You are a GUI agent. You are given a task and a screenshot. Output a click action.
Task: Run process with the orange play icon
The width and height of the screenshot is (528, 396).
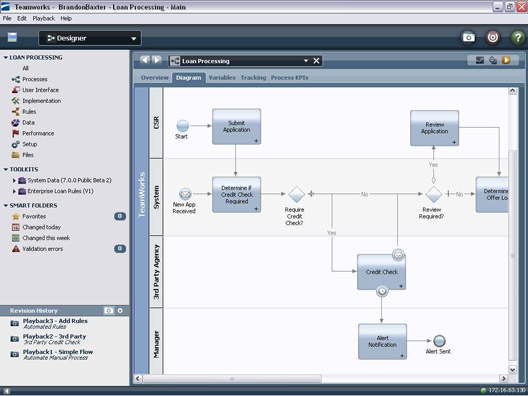(x=506, y=60)
